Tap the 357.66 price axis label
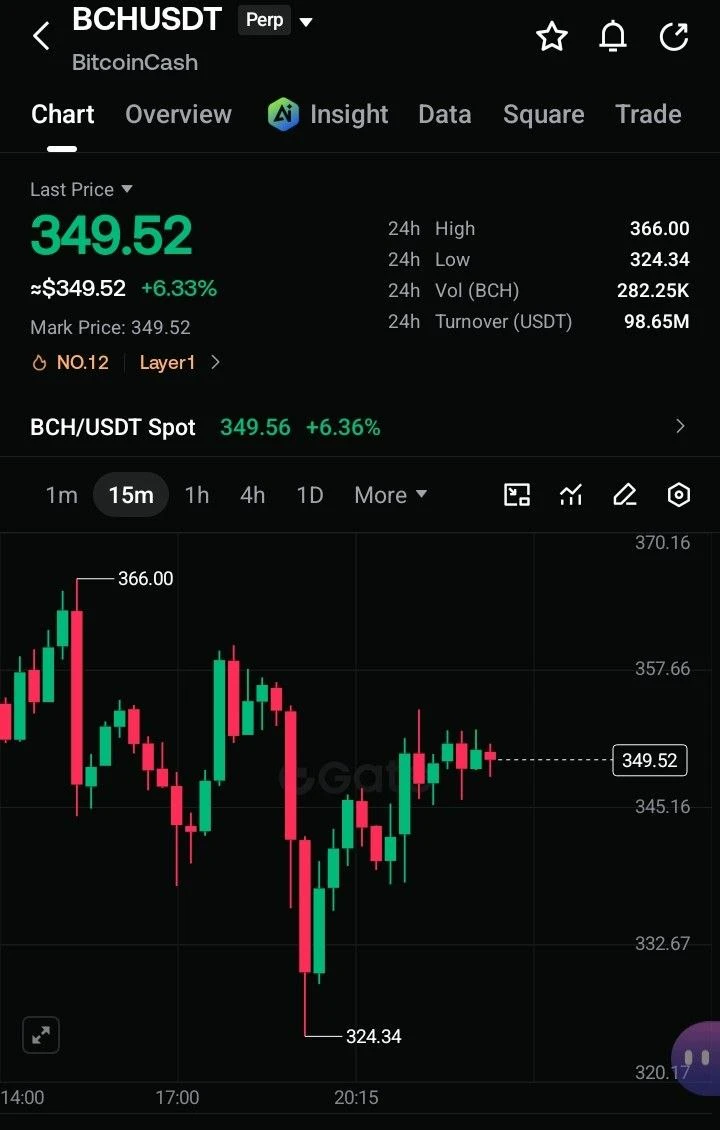This screenshot has width=720, height=1130. [662, 669]
